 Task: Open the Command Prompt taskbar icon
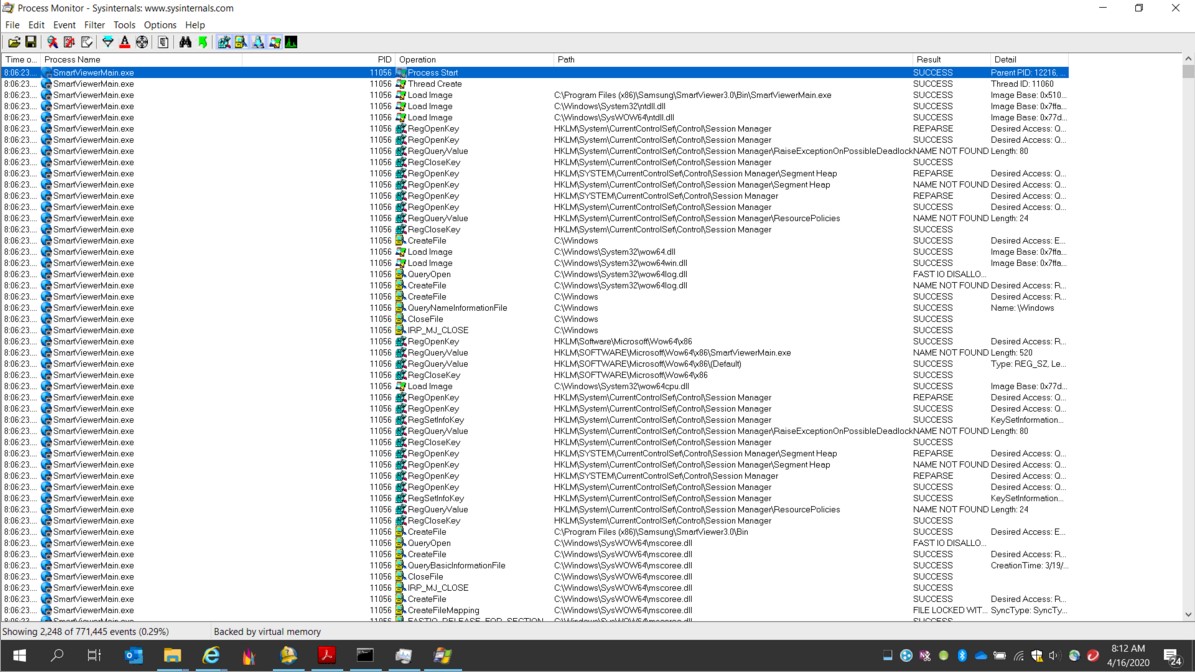(x=366, y=655)
